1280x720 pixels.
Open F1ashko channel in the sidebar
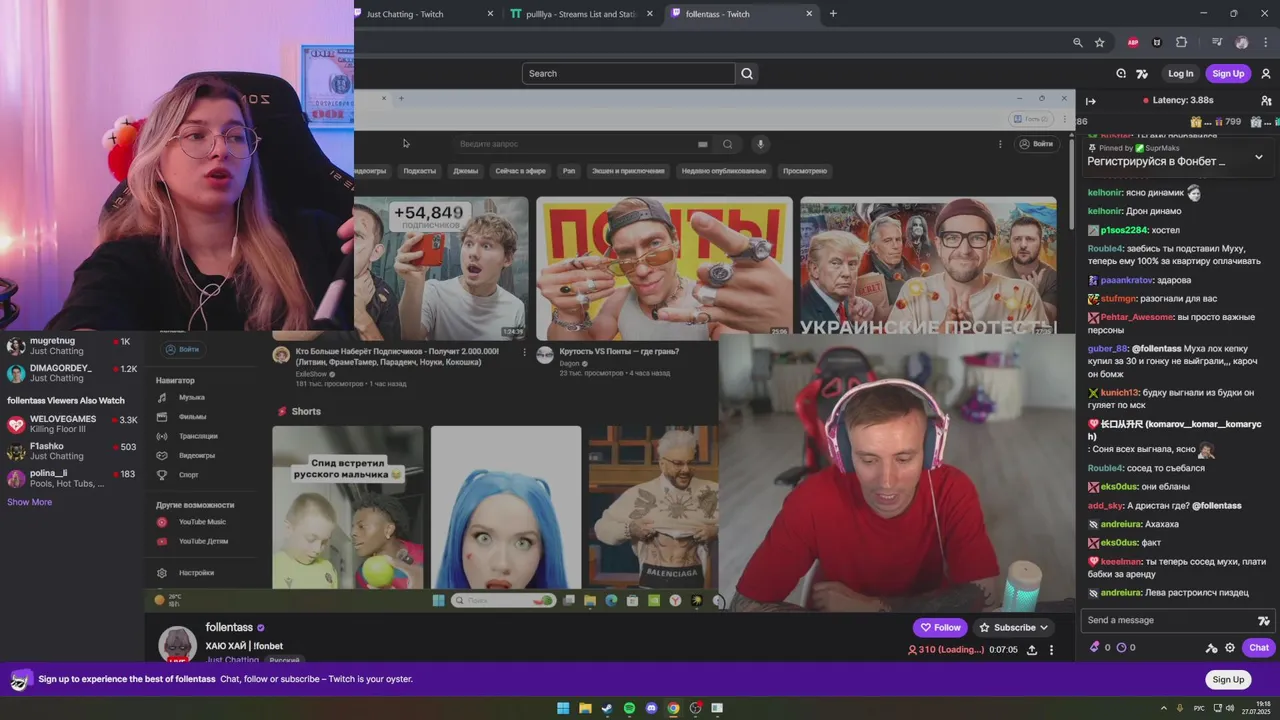72,451
